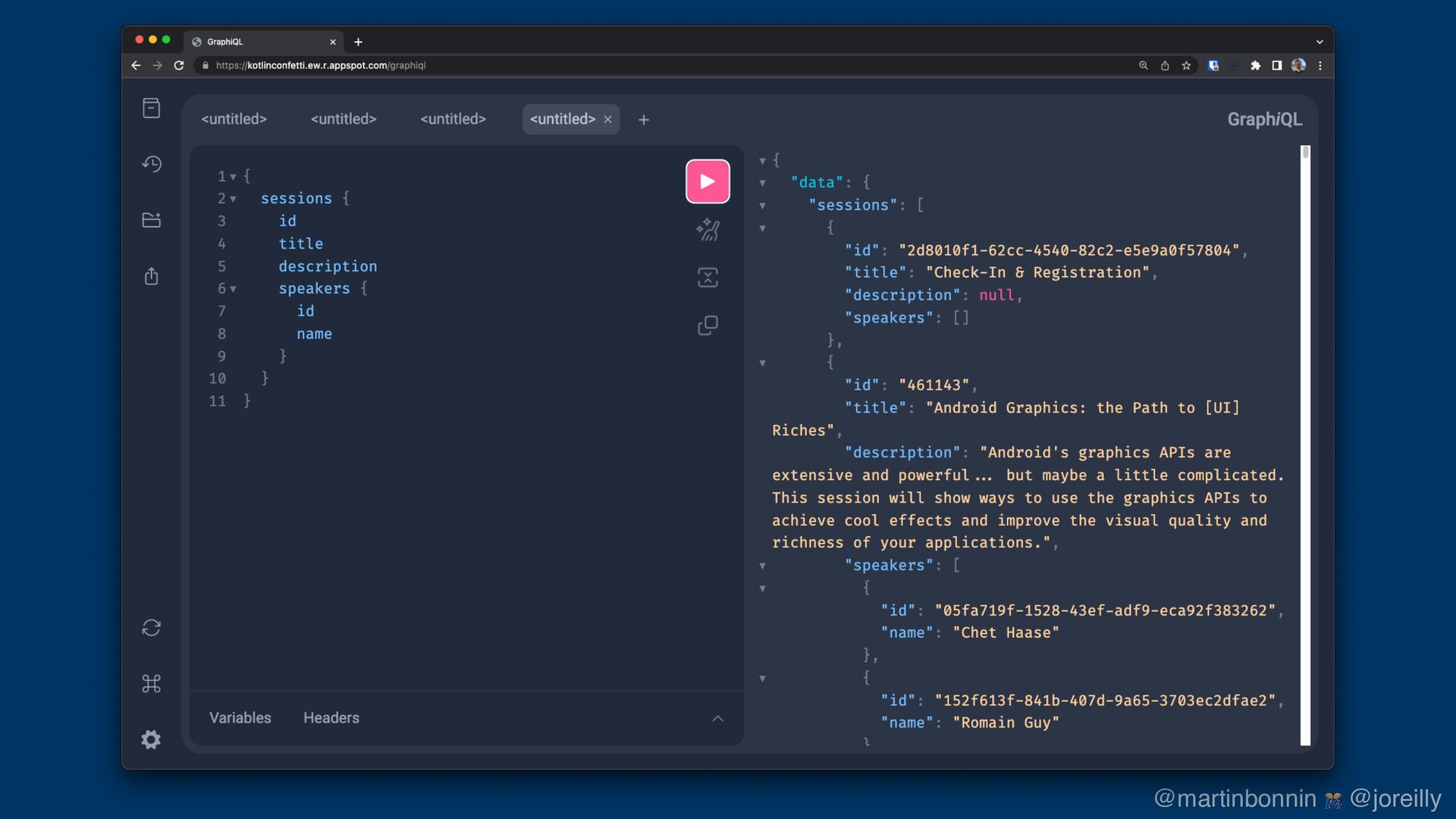Click the copy query icon
The height and width of the screenshot is (819, 1456).
(708, 325)
